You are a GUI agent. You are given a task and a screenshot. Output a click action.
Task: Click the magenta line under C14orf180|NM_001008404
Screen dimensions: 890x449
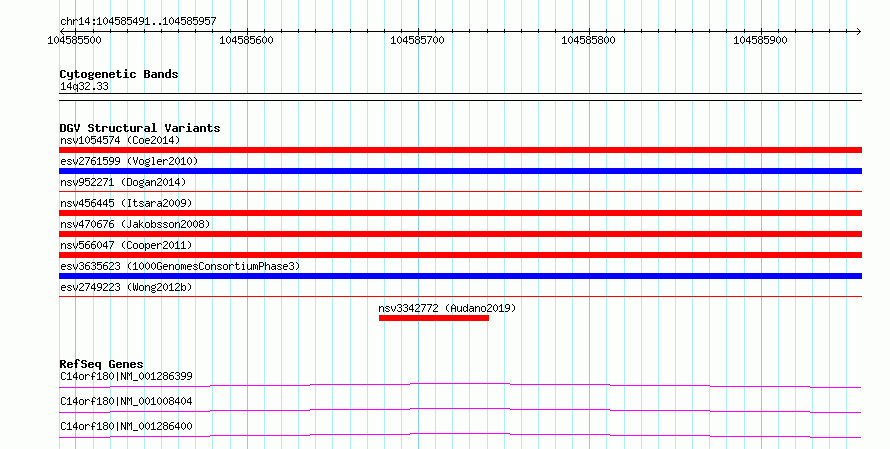460,410
